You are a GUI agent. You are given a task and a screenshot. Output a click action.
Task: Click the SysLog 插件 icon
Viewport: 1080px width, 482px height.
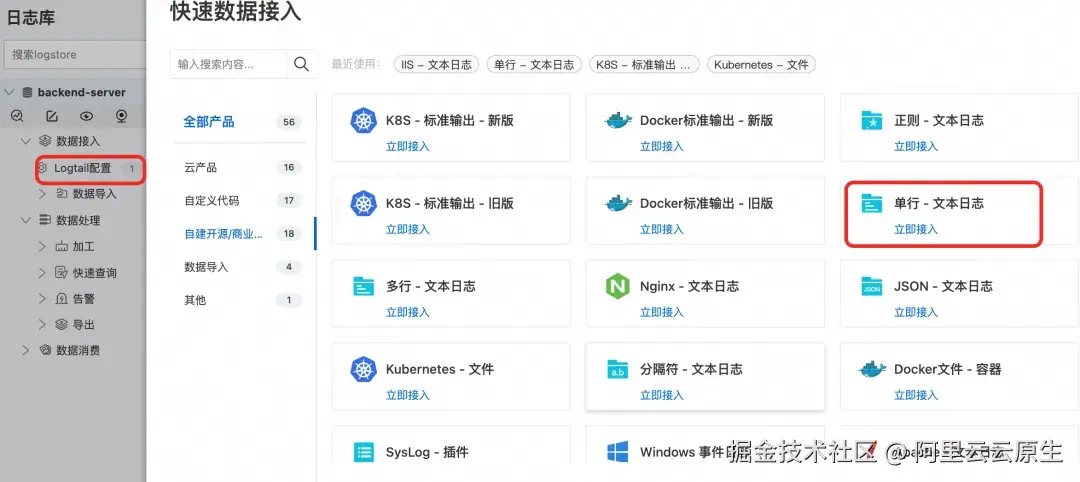pyautogui.click(x=364, y=452)
